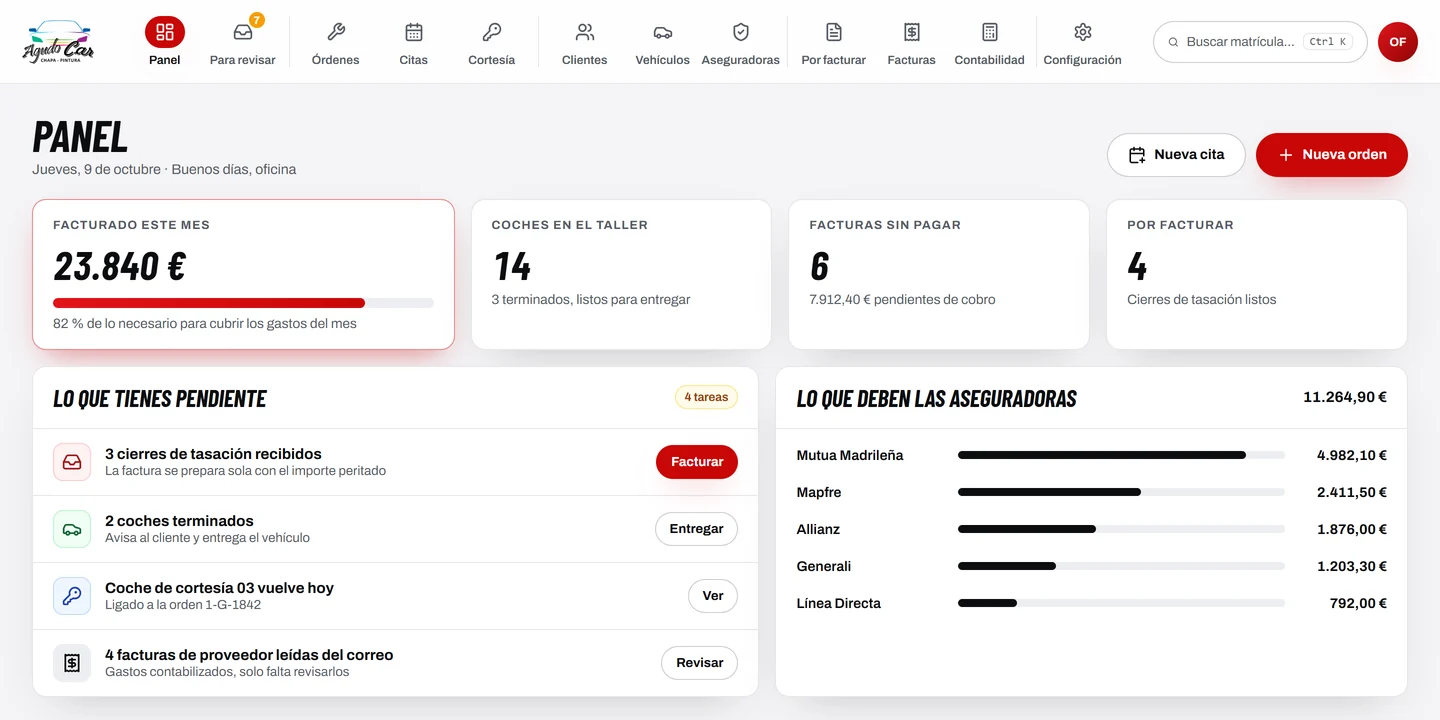Click the magnifier icon in the search box
This screenshot has width=1440, height=720.
(1174, 42)
